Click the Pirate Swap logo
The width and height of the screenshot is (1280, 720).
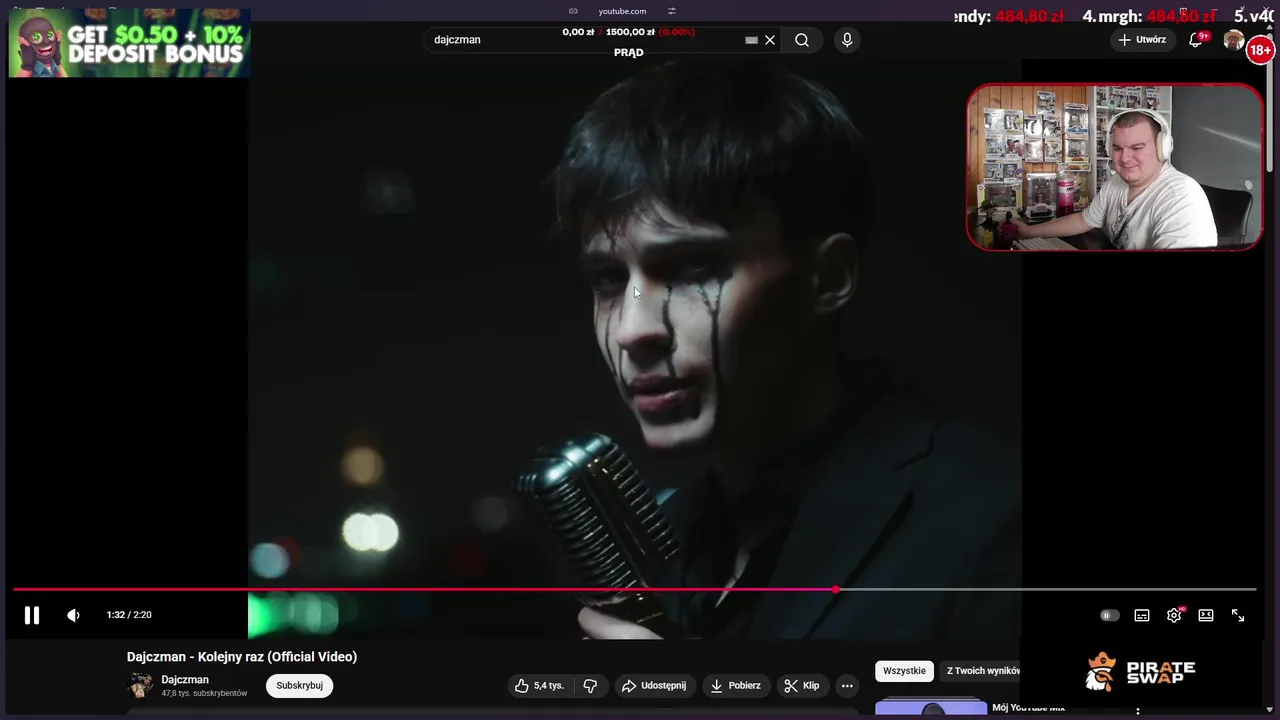[1141, 672]
